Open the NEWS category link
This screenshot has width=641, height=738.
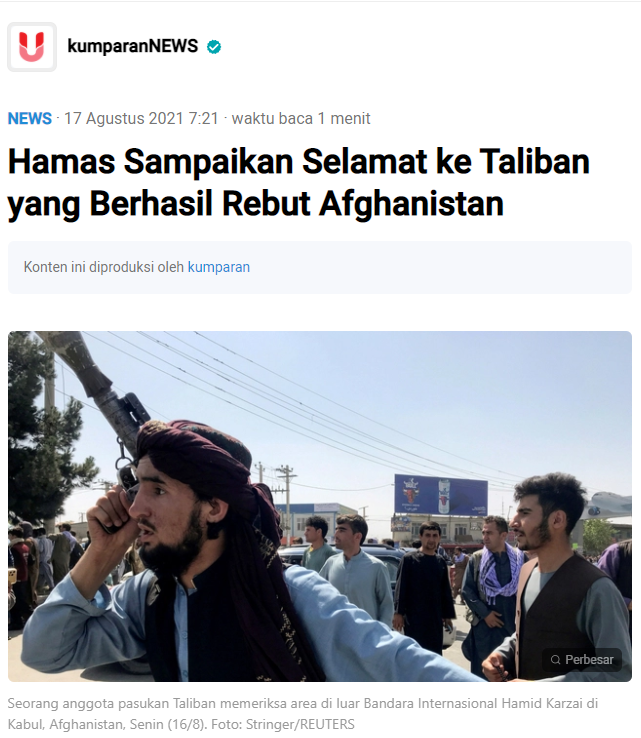pyautogui.click(x=30, y=119)
